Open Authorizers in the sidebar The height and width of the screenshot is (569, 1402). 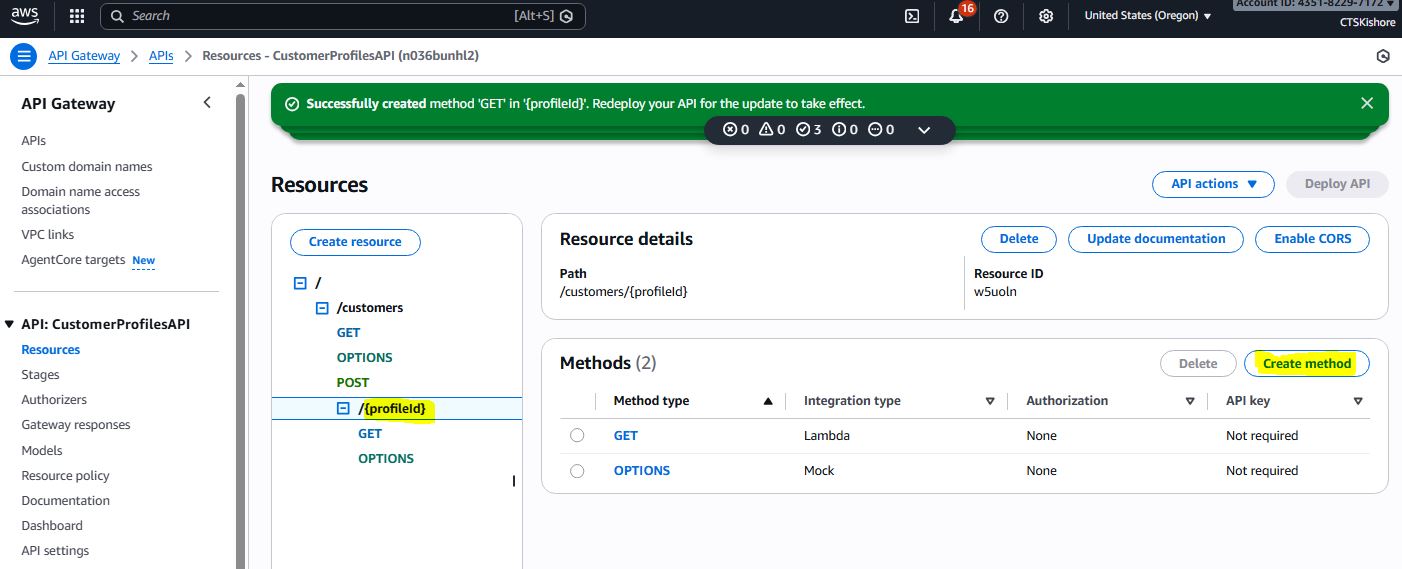click(x=54, y=400)
